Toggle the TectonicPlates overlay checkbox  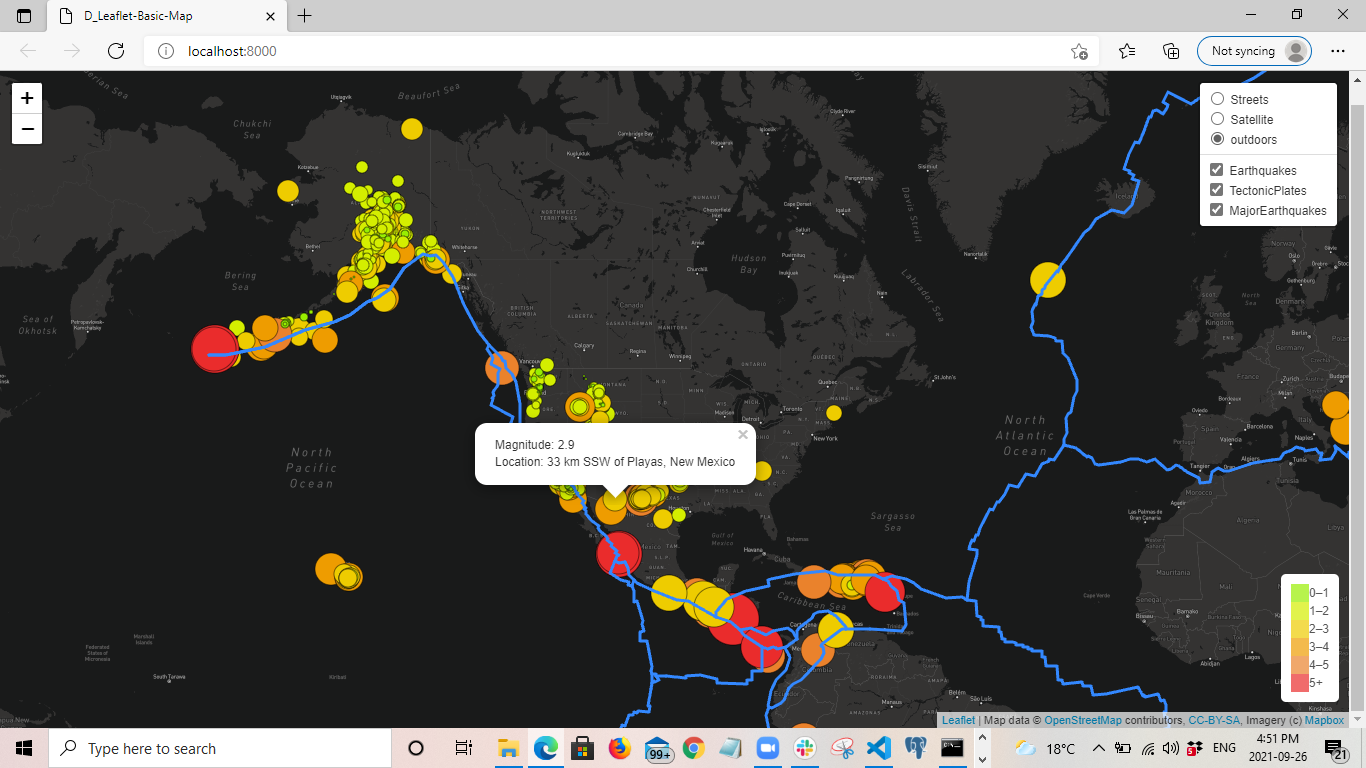click(1217, 190)
